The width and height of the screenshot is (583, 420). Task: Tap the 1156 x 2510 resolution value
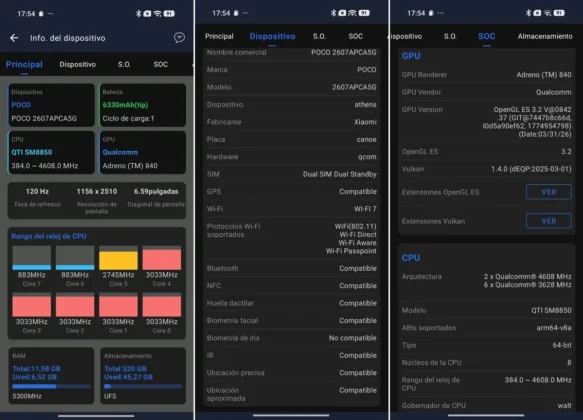[x=97, y=191]
